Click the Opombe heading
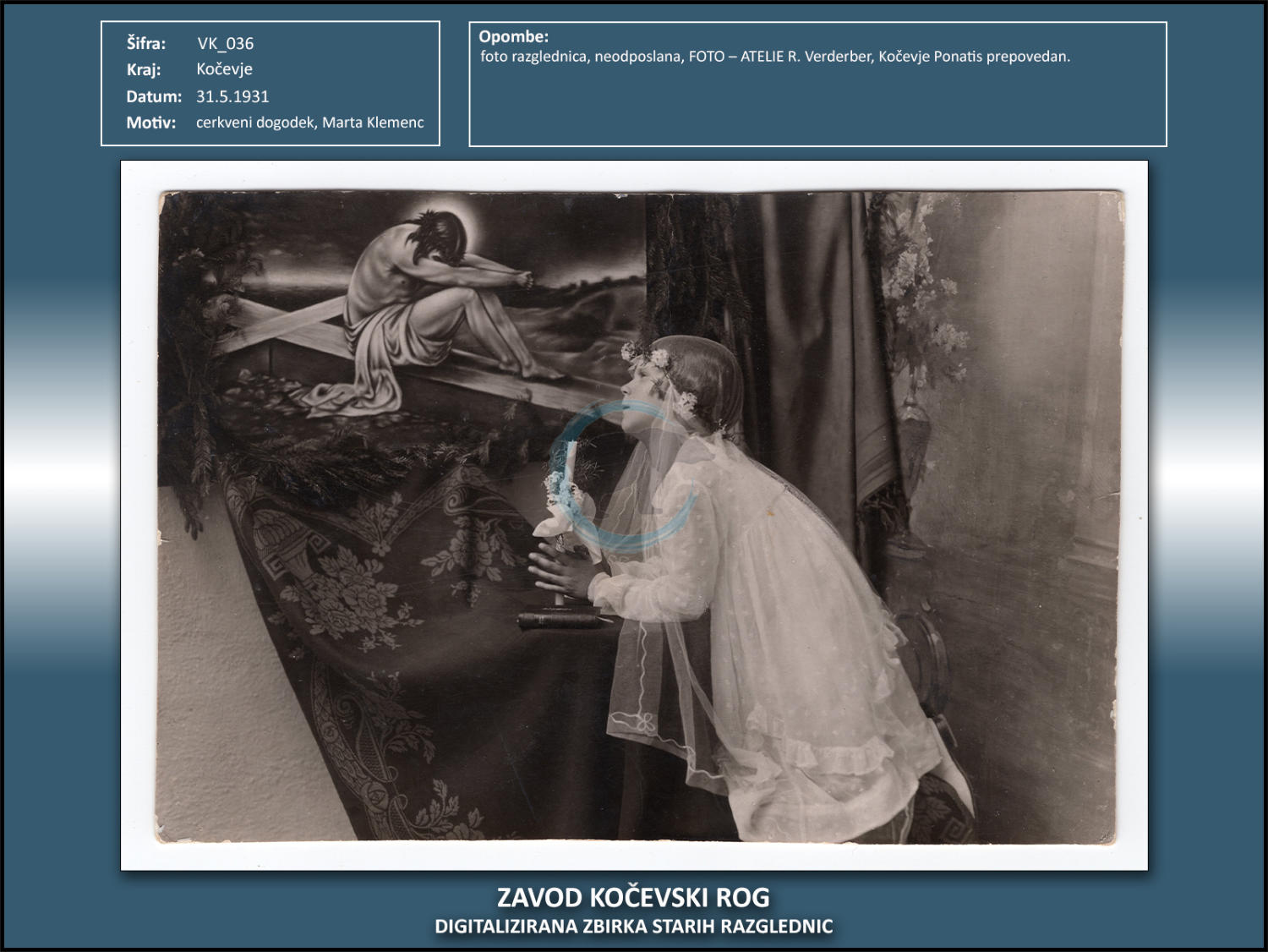This screenshot has width=1268, height=952. tap(513, 36)
